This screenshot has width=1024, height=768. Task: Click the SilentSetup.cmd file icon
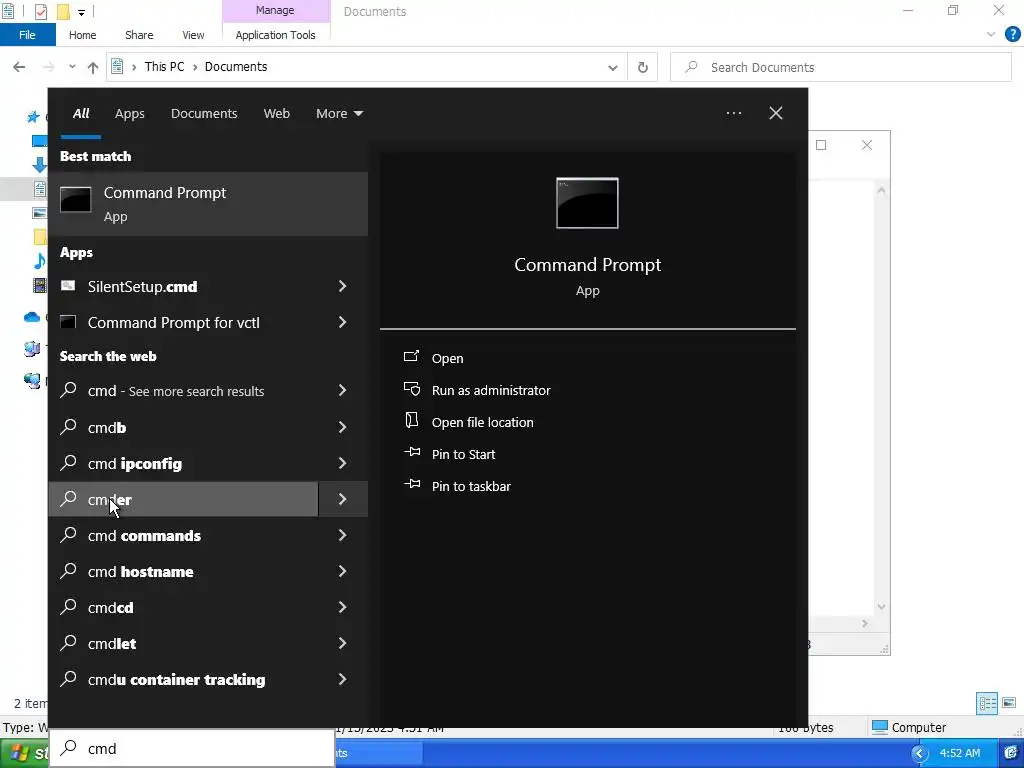(68, 285)
